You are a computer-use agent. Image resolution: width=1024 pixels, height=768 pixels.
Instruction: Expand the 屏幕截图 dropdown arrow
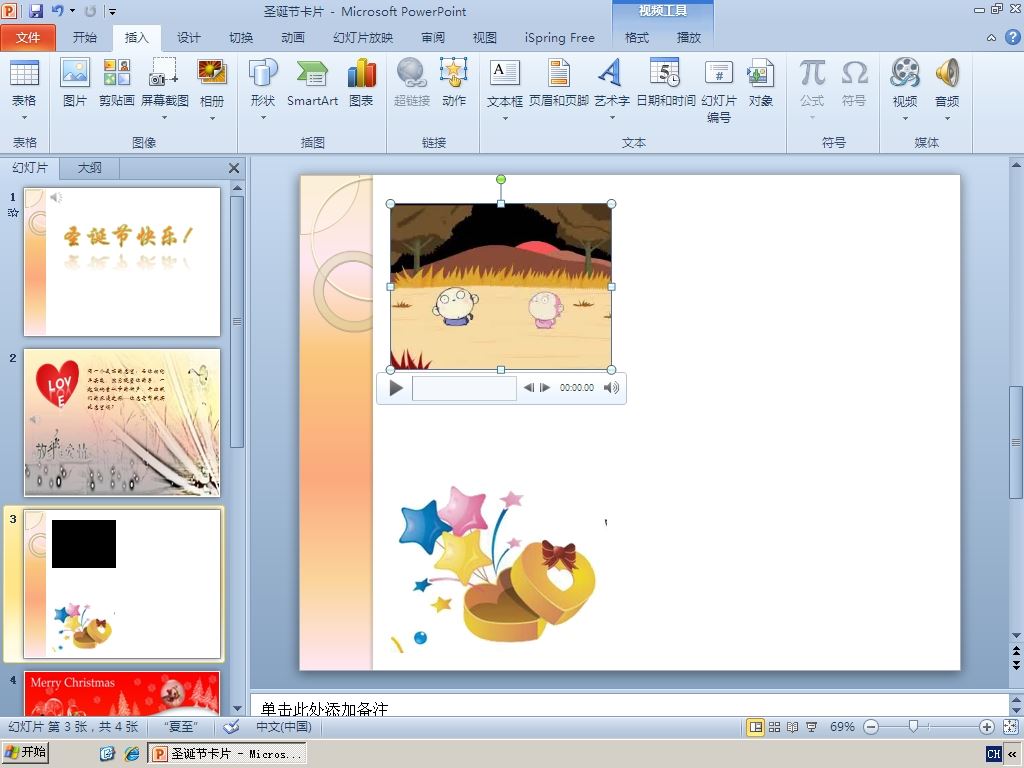pos(164,118)
